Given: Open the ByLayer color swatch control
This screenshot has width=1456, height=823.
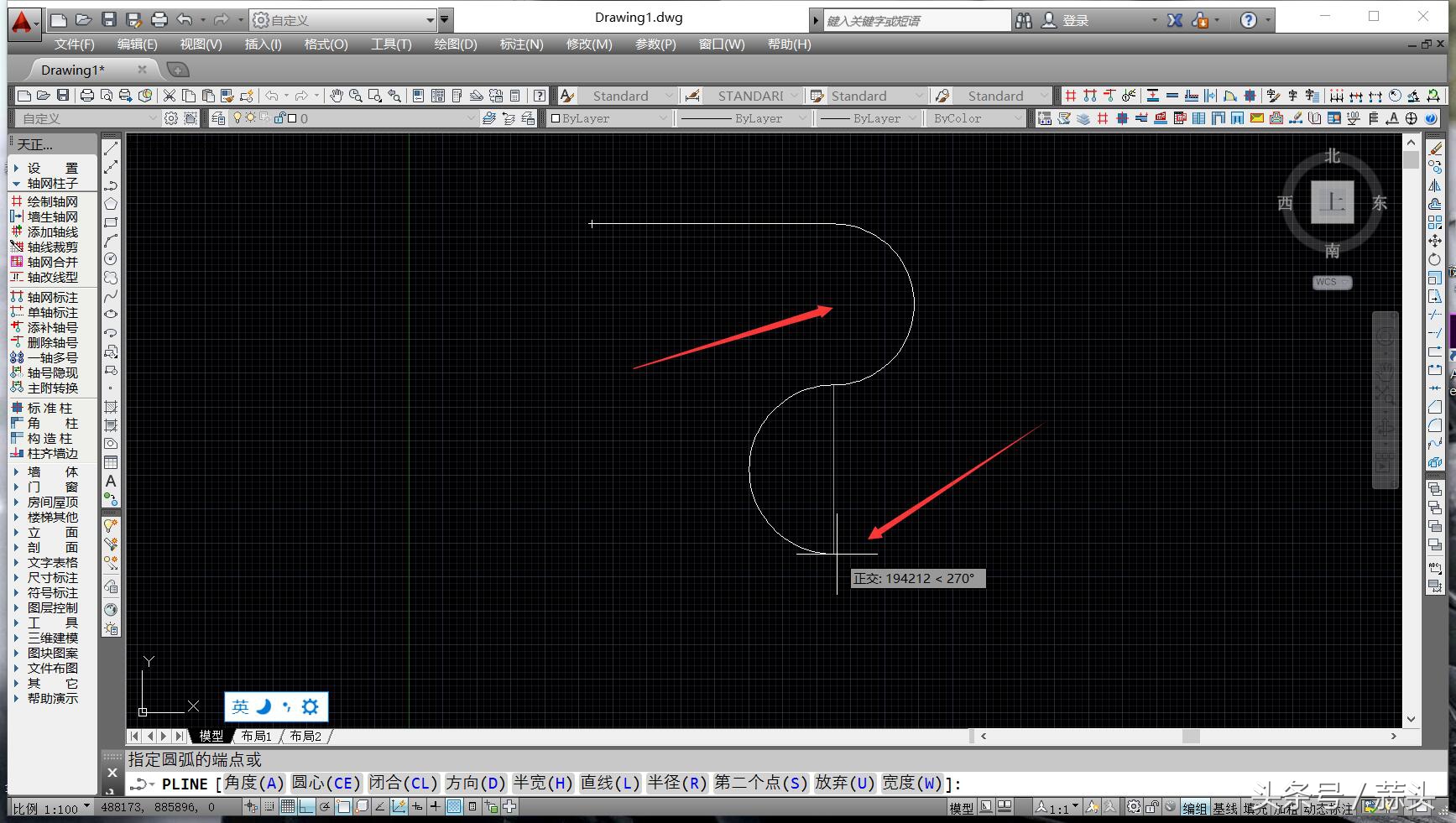Looking at the screenshot, I should [608, 118].
